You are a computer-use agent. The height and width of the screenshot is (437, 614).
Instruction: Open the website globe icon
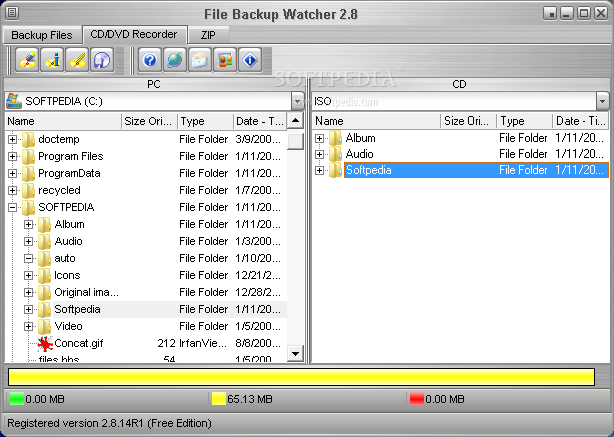click(175, 60)
